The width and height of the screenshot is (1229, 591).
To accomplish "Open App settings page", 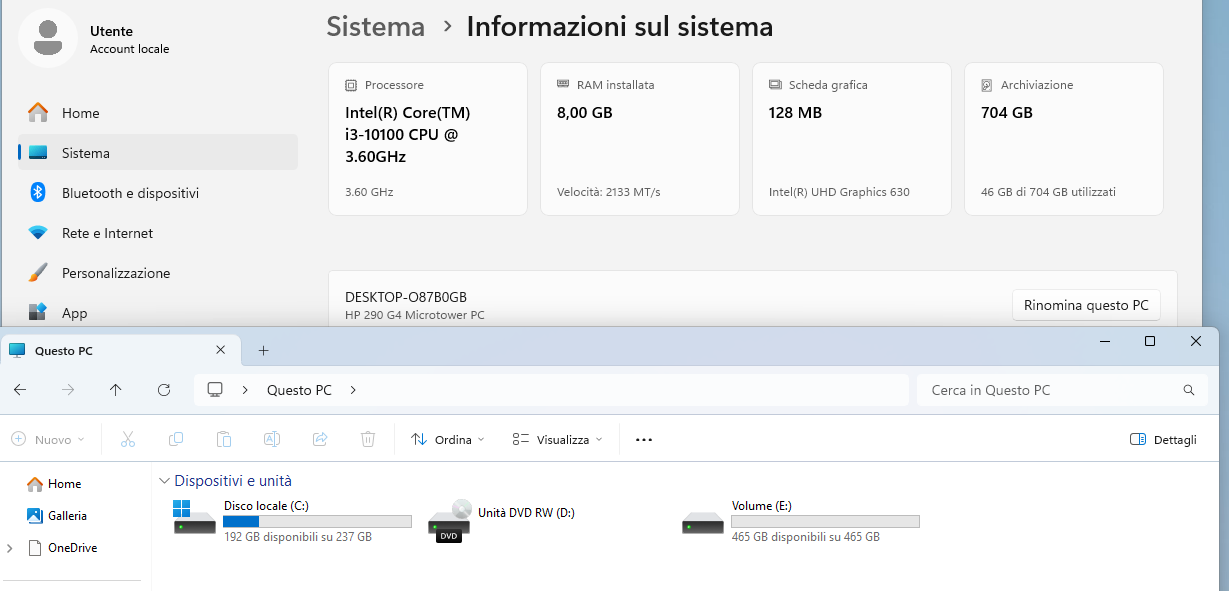I will tap(158, 313).
